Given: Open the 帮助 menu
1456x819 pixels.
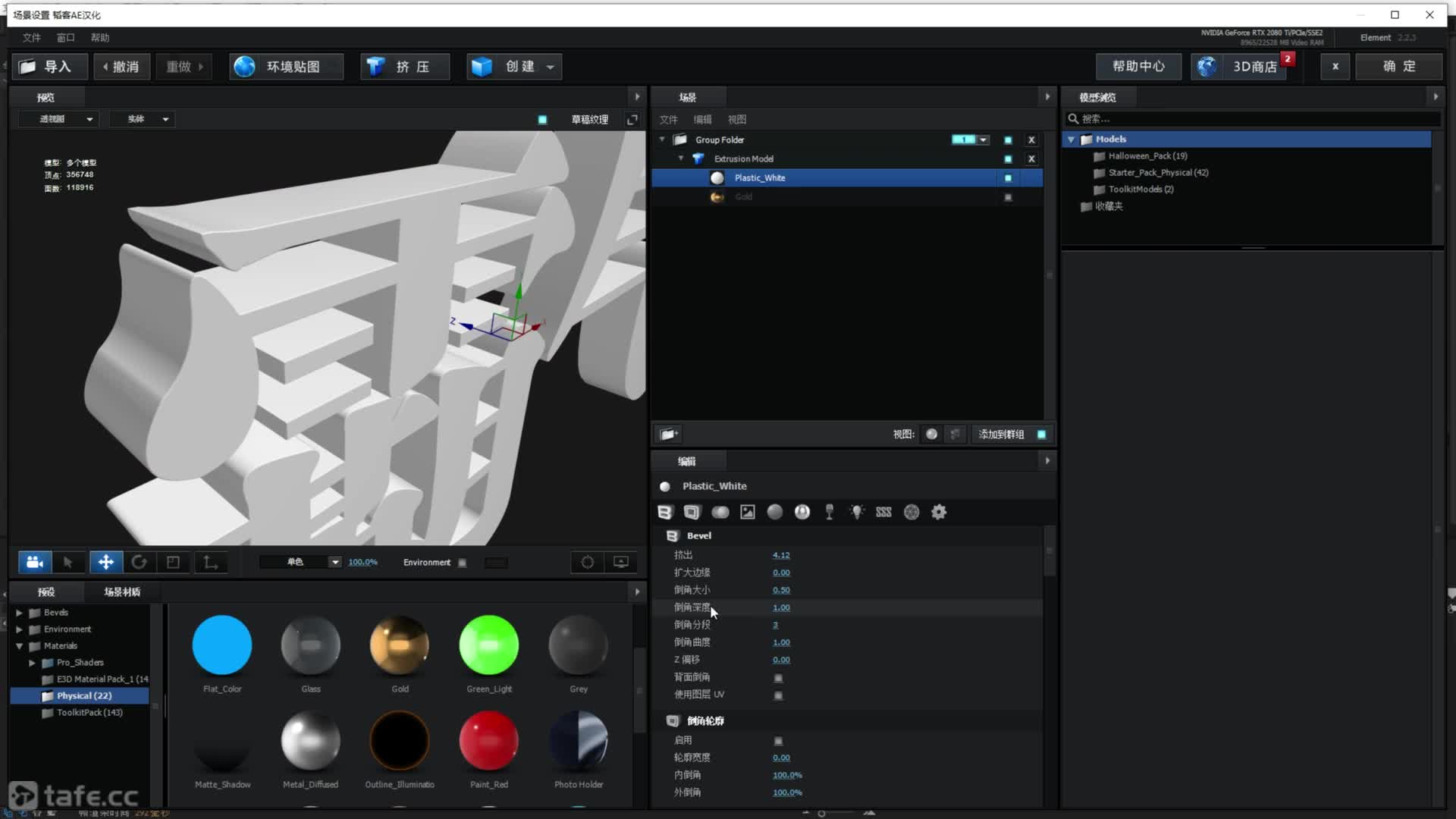Looking at the screenshot, I should [100, 37].
